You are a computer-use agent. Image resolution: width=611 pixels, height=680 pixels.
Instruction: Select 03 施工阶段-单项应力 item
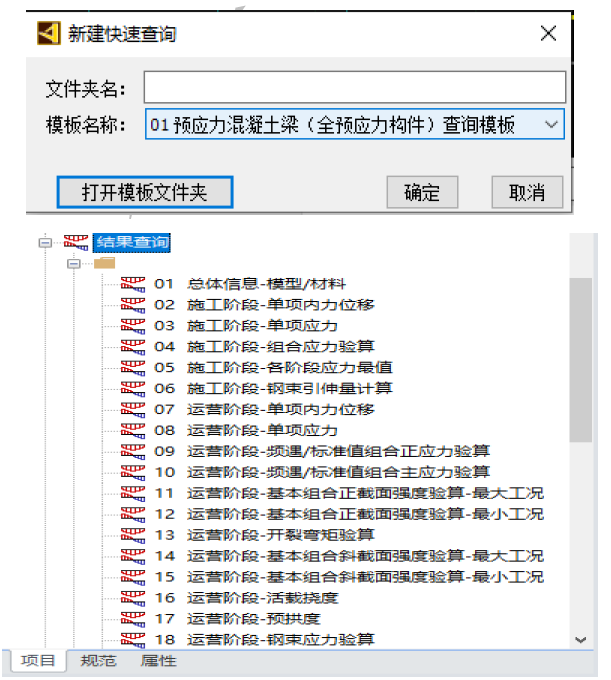[x=246, y=326]
